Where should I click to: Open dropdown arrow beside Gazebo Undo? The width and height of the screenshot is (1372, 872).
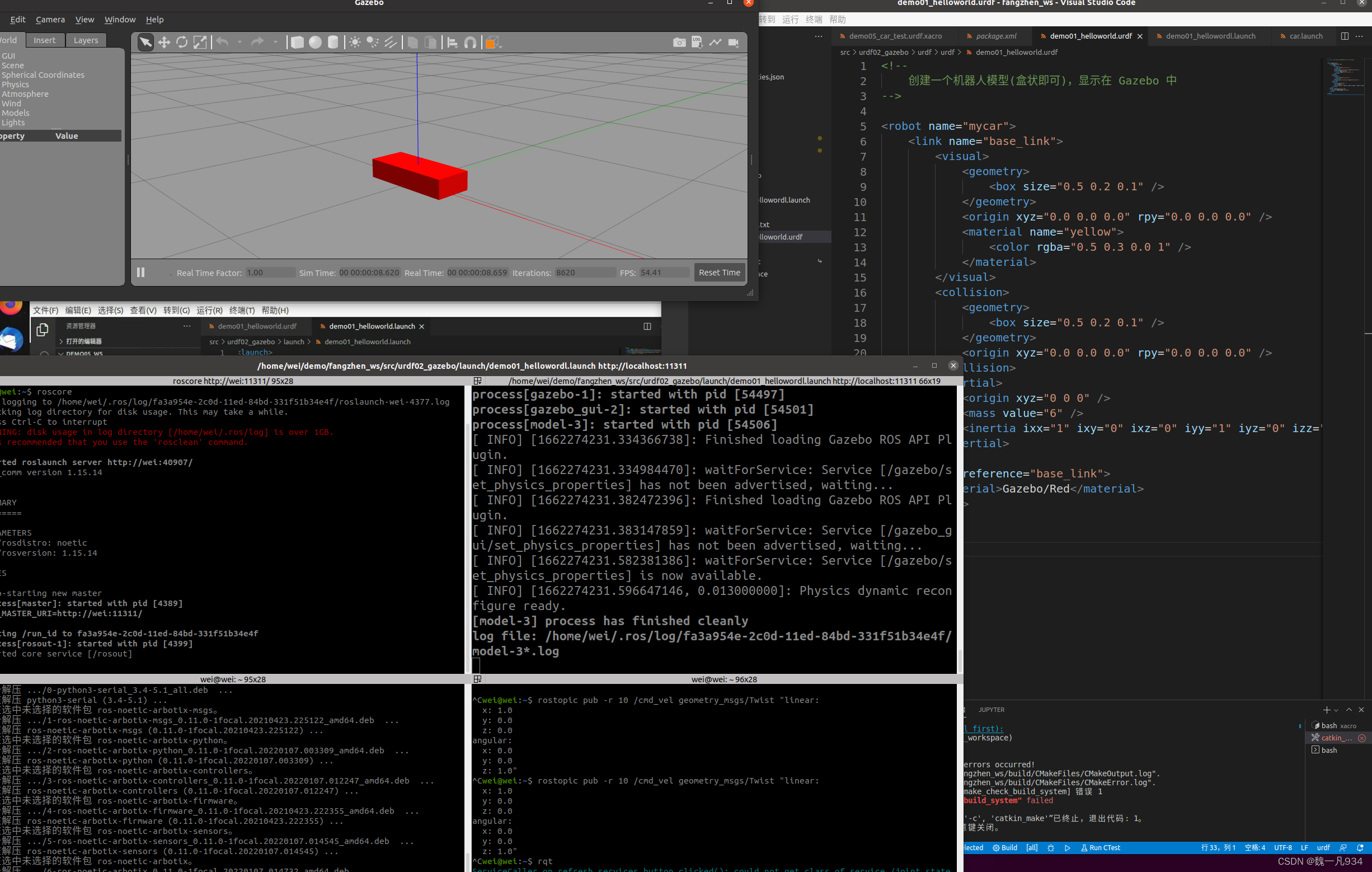(239, 42)
